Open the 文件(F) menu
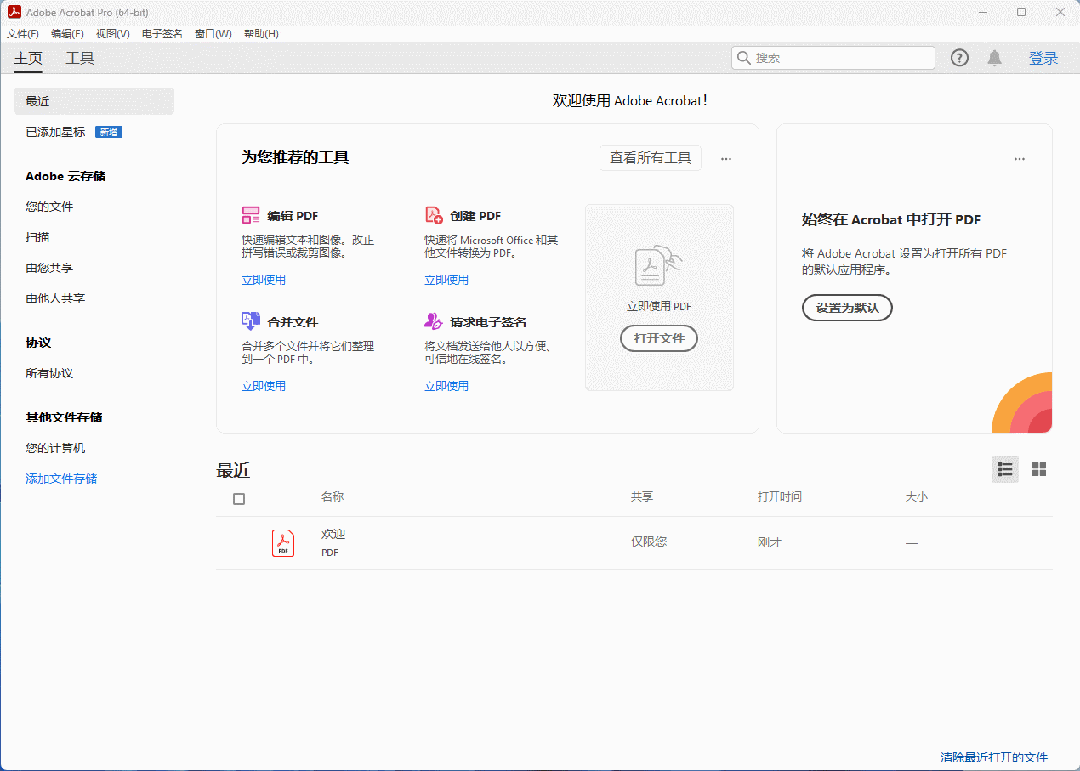The height and width of the screenshot is (771, 1080). tap(23, 33)
